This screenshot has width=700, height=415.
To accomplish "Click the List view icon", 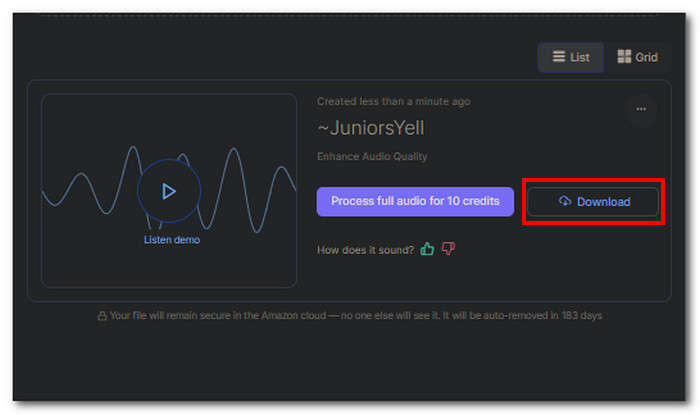I will pos(556,57).
